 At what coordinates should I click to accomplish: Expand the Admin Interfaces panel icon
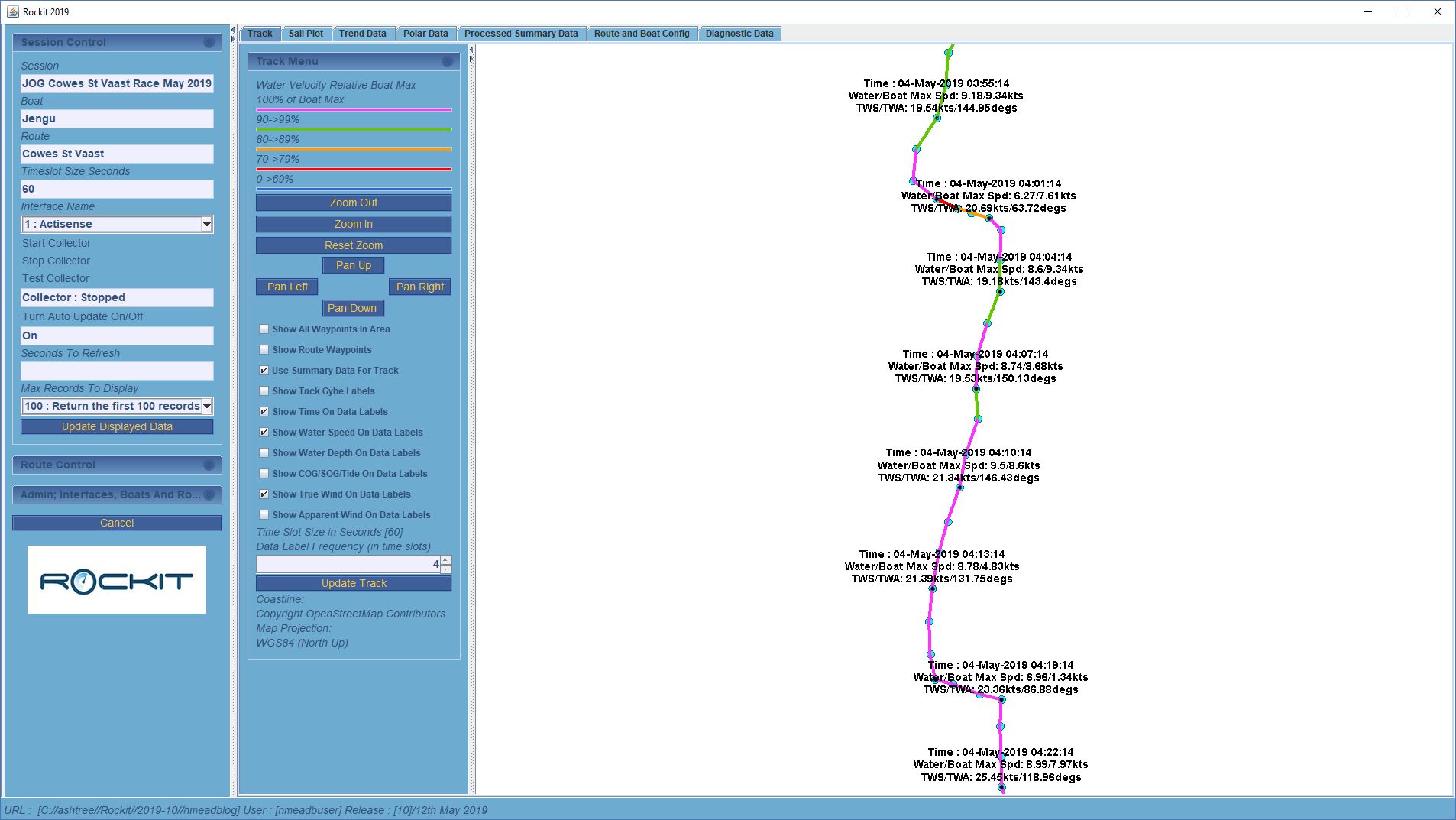pyautogui.click(x=209, y=495)
